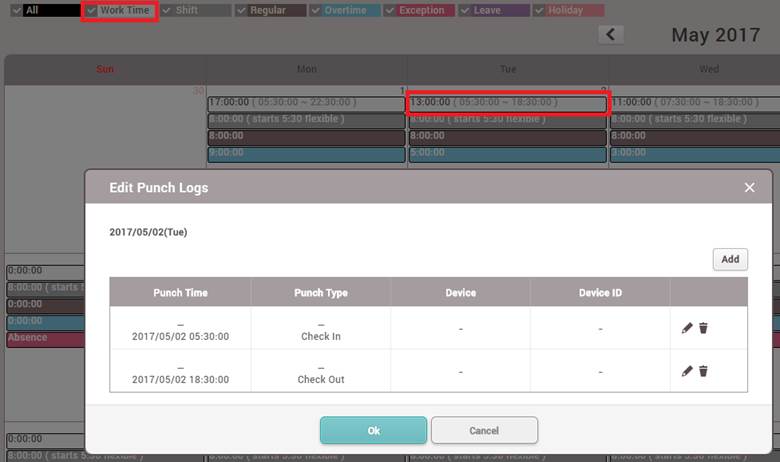Viewport: 780px width, 462px height.
Task: Toggle the Shift filter checkbox
Action: pos(168,11)
